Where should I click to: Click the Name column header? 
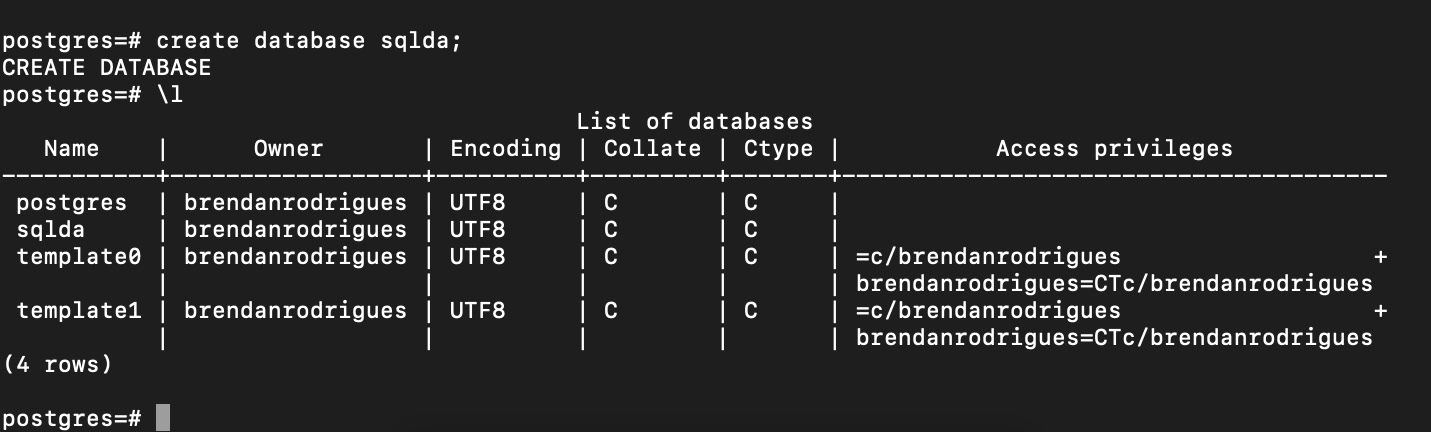72,149
